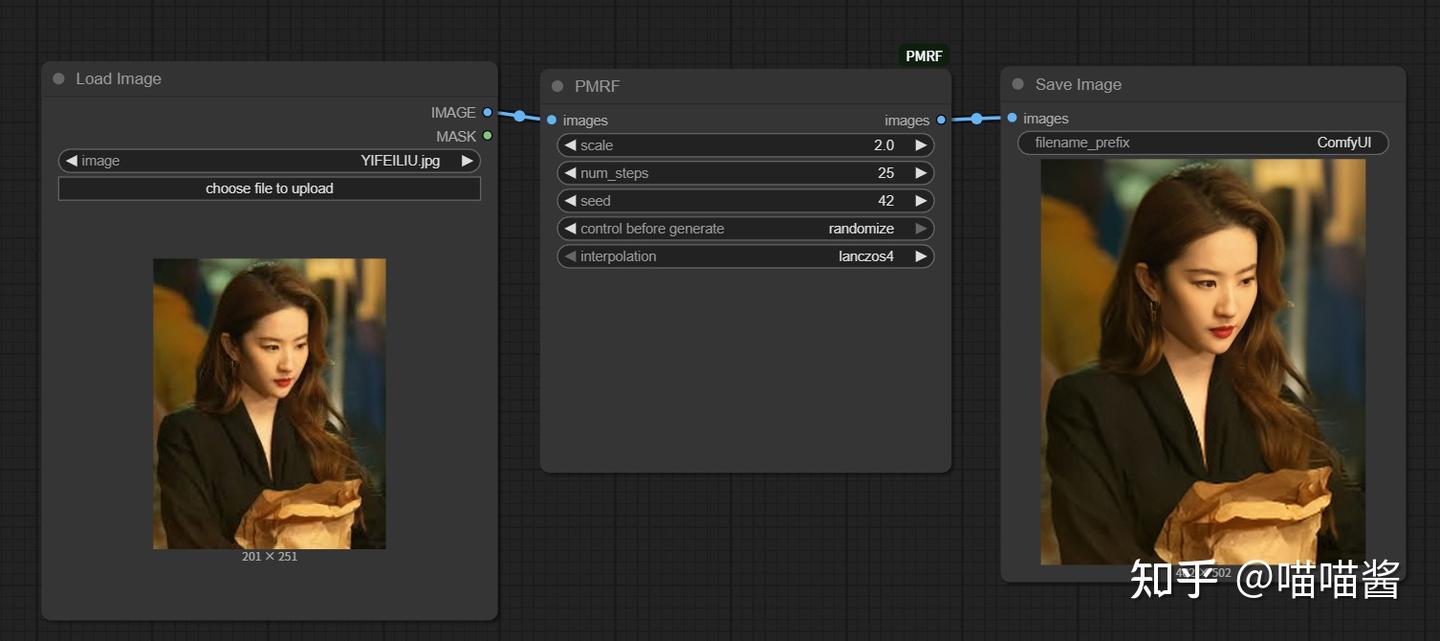Collapse the PMRF node using its dot
Viewport: 1440px width, 641px height.
point(558,86)
